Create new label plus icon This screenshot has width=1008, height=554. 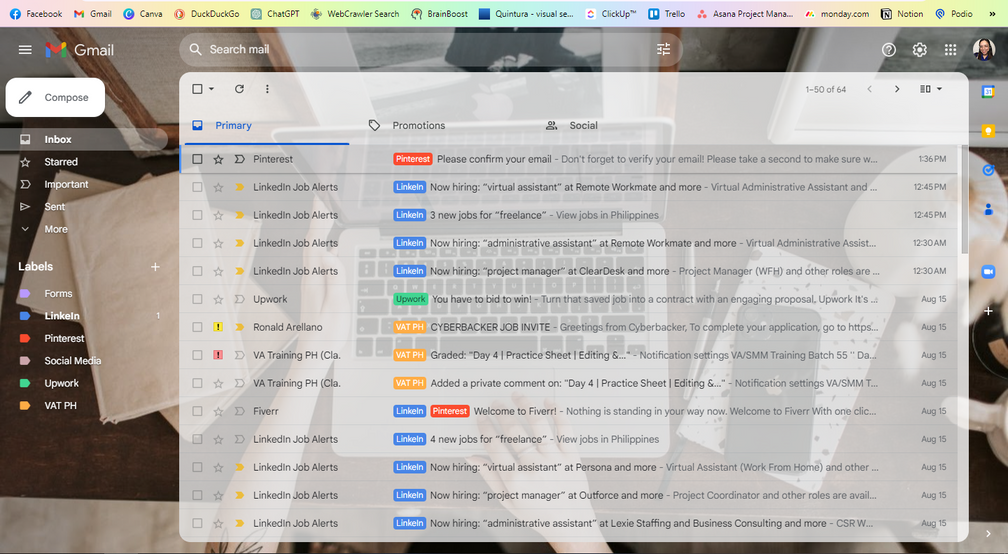click(x=155, y=267)
